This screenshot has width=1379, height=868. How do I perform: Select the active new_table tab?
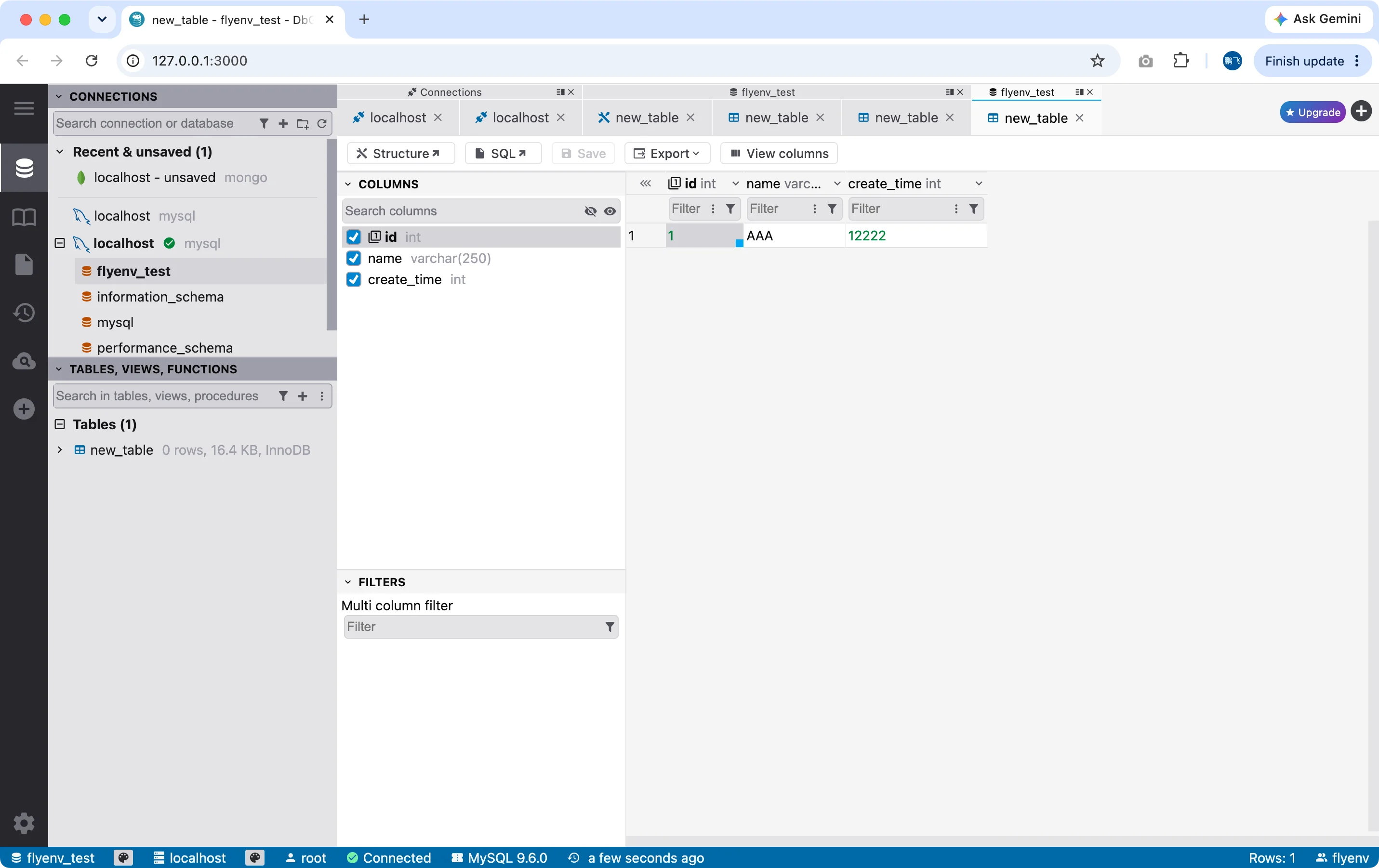click(x=1035, y=118)
